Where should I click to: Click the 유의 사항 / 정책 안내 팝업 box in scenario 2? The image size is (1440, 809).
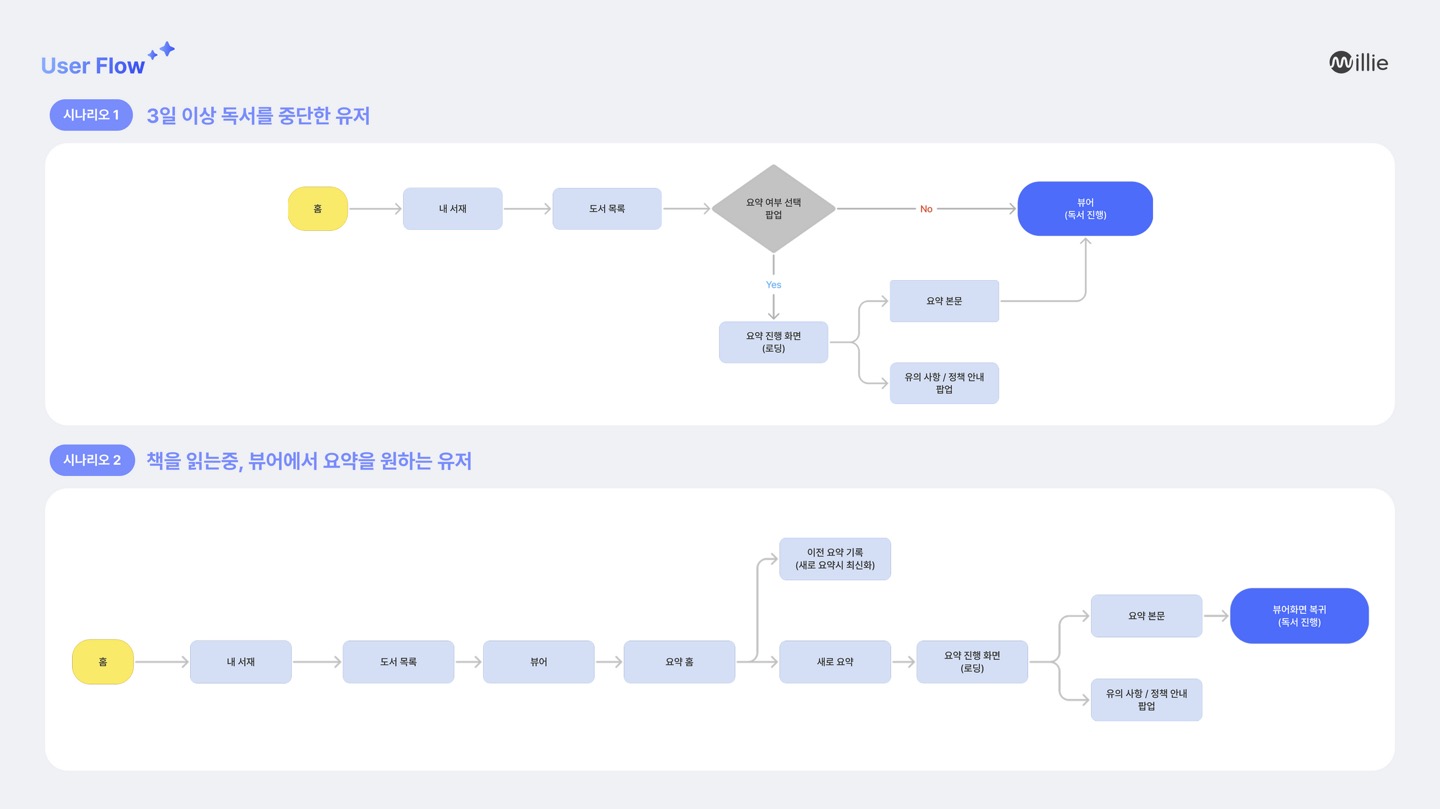[x=1146, y=700]
